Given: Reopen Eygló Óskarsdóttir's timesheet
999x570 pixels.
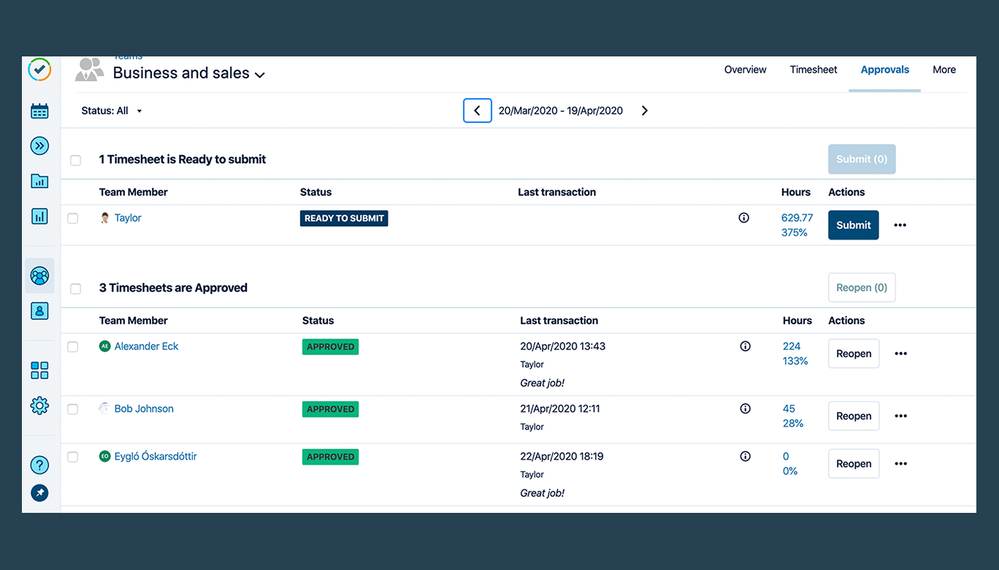Looking at the screenshot, I should click(x=854, y=464).
